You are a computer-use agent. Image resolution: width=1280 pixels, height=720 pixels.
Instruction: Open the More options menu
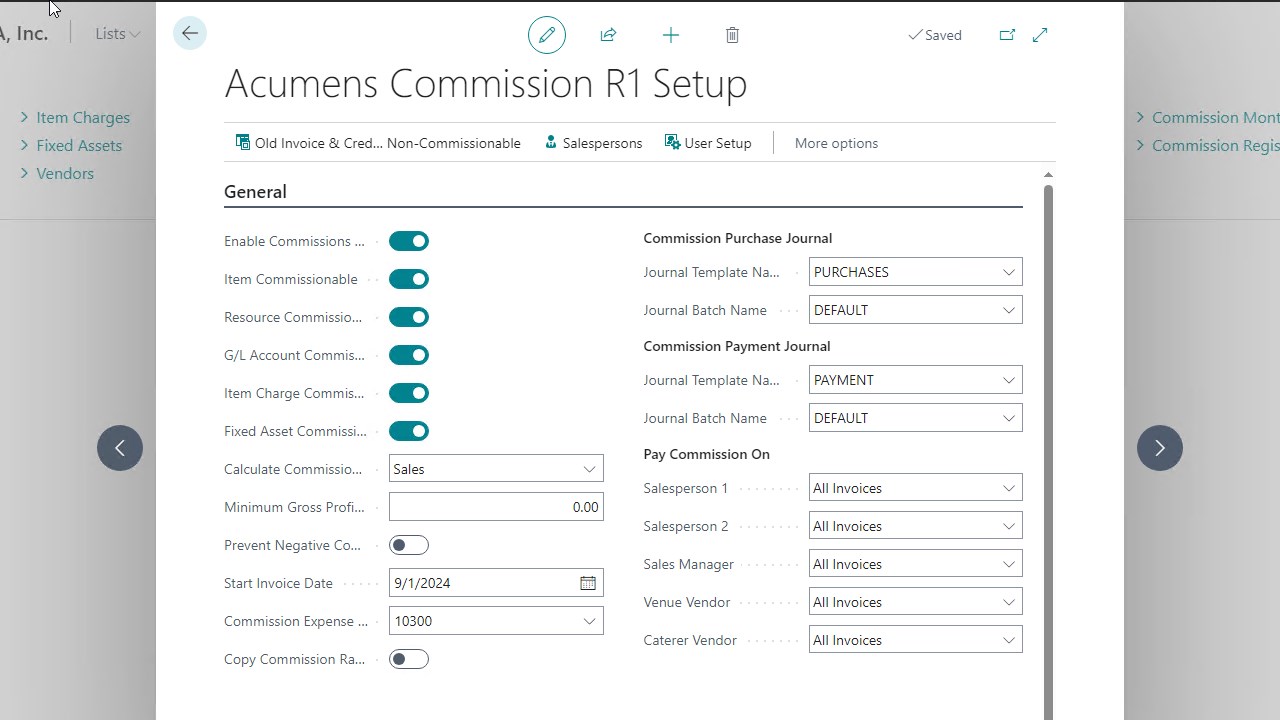[x=836, y=143]
